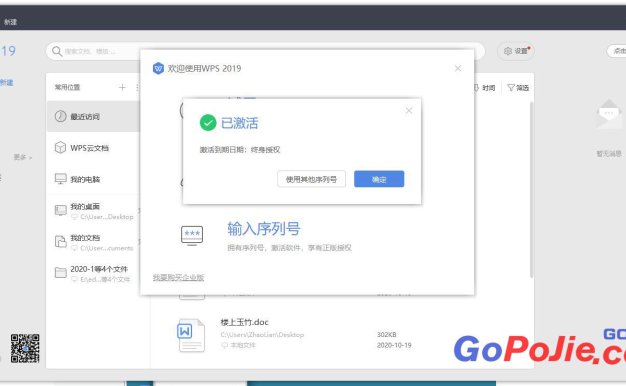
Task: Click the 302KB file size text
Action: click(386, 335)
